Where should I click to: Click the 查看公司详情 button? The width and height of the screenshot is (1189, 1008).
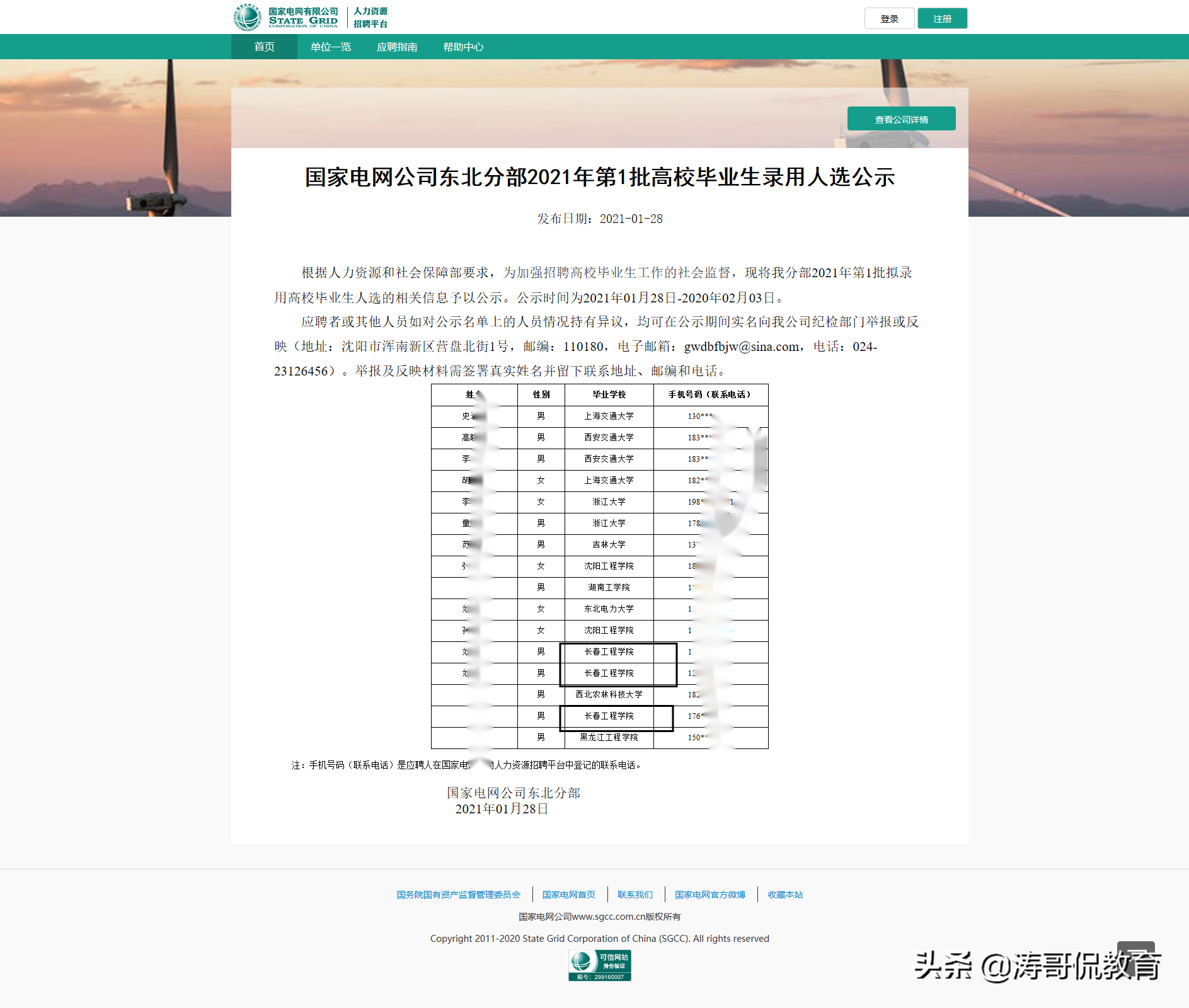(902, 118)
